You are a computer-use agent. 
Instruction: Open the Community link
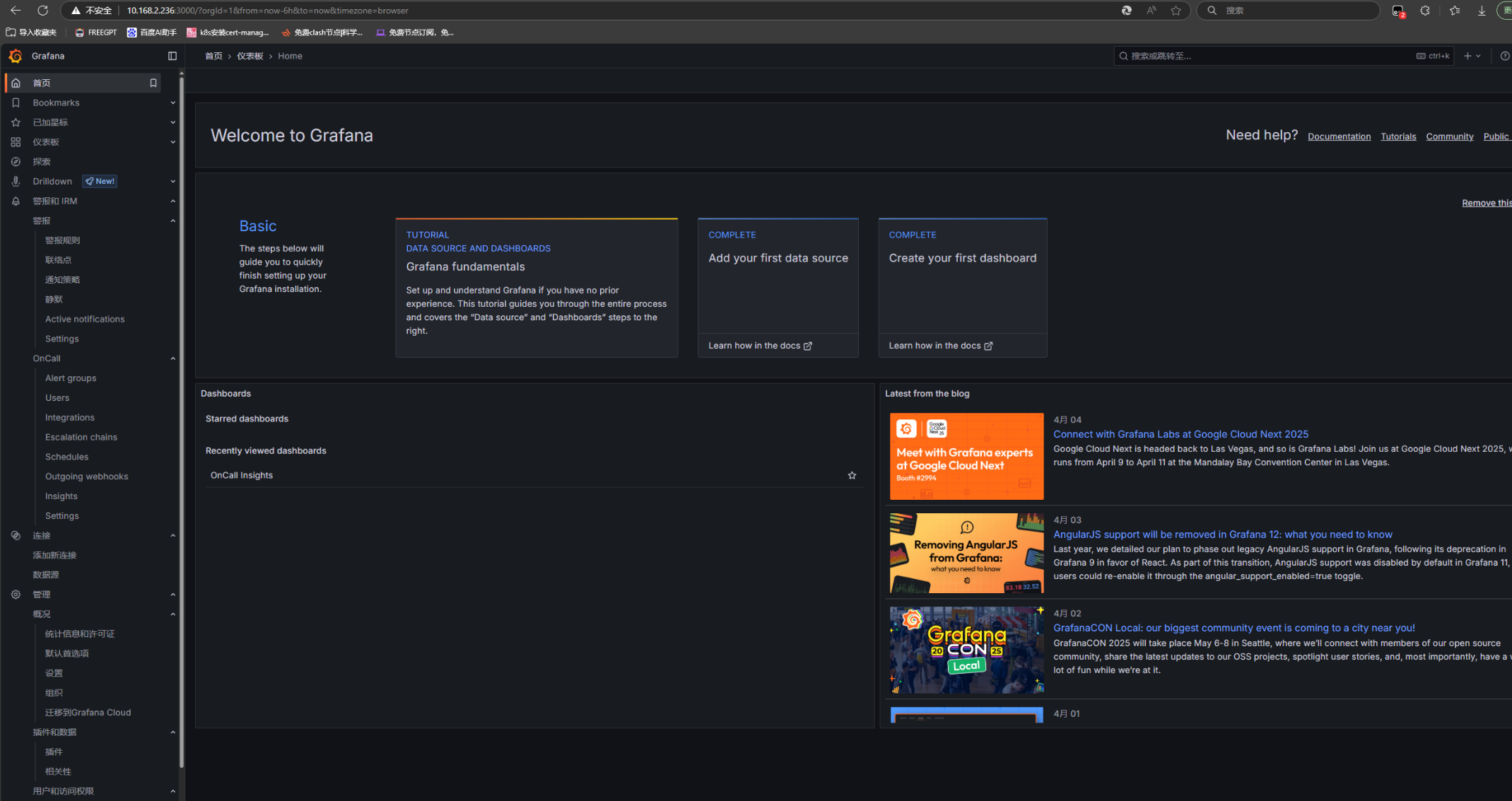click(x=1450, y=136)
